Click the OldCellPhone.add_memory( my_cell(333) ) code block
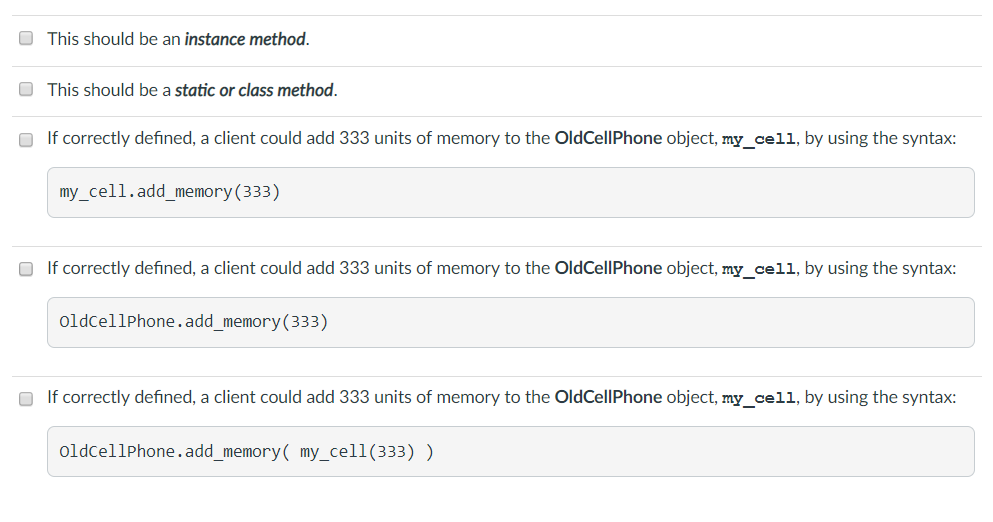Image resolution: width=993 pixels, height=522 pixels. tap(510, 452)
